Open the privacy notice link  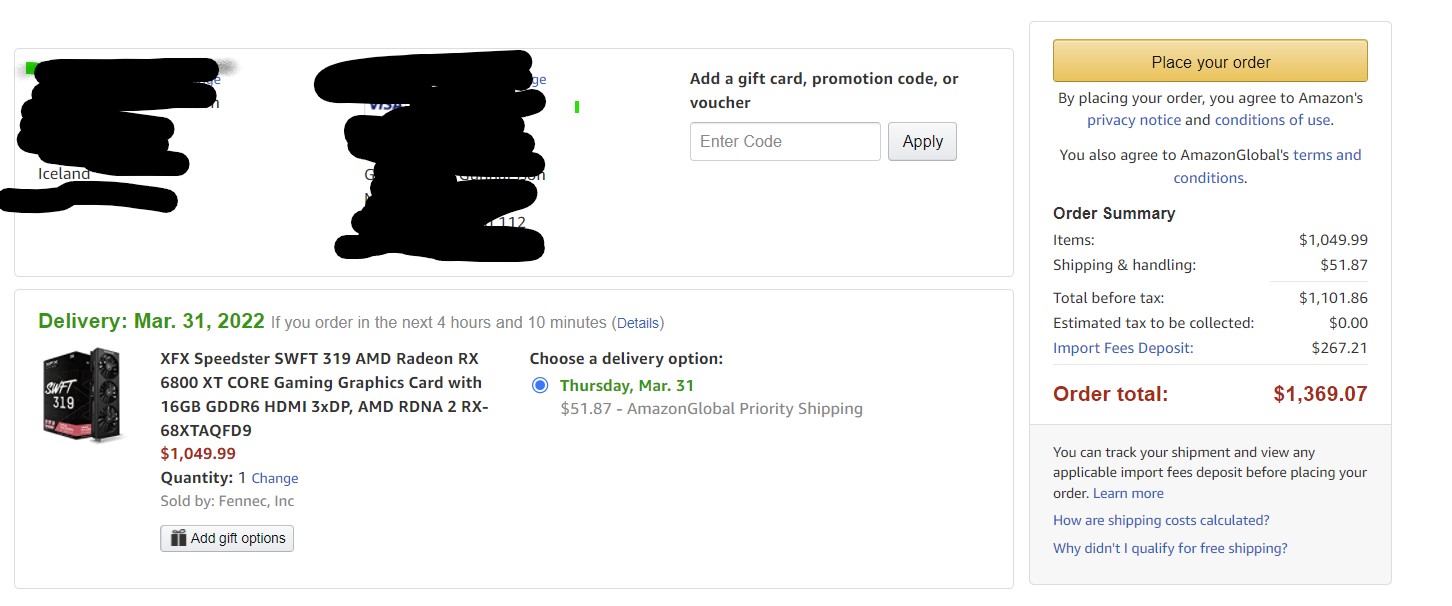pyautogui.click(x=1133, y=120)
